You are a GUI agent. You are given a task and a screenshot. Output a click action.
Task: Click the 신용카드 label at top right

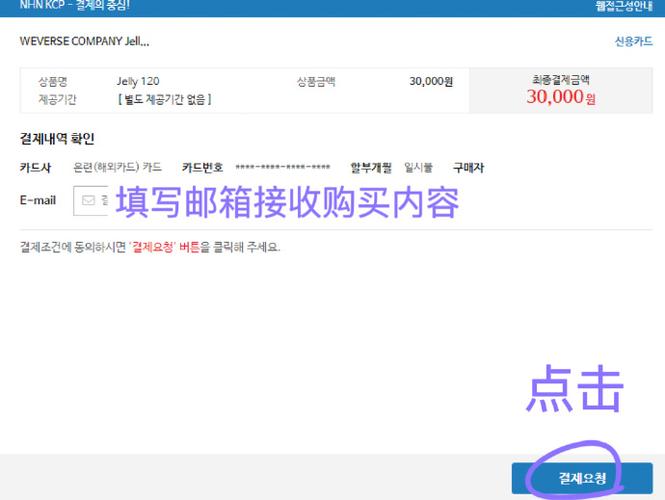tap(634, 41)
